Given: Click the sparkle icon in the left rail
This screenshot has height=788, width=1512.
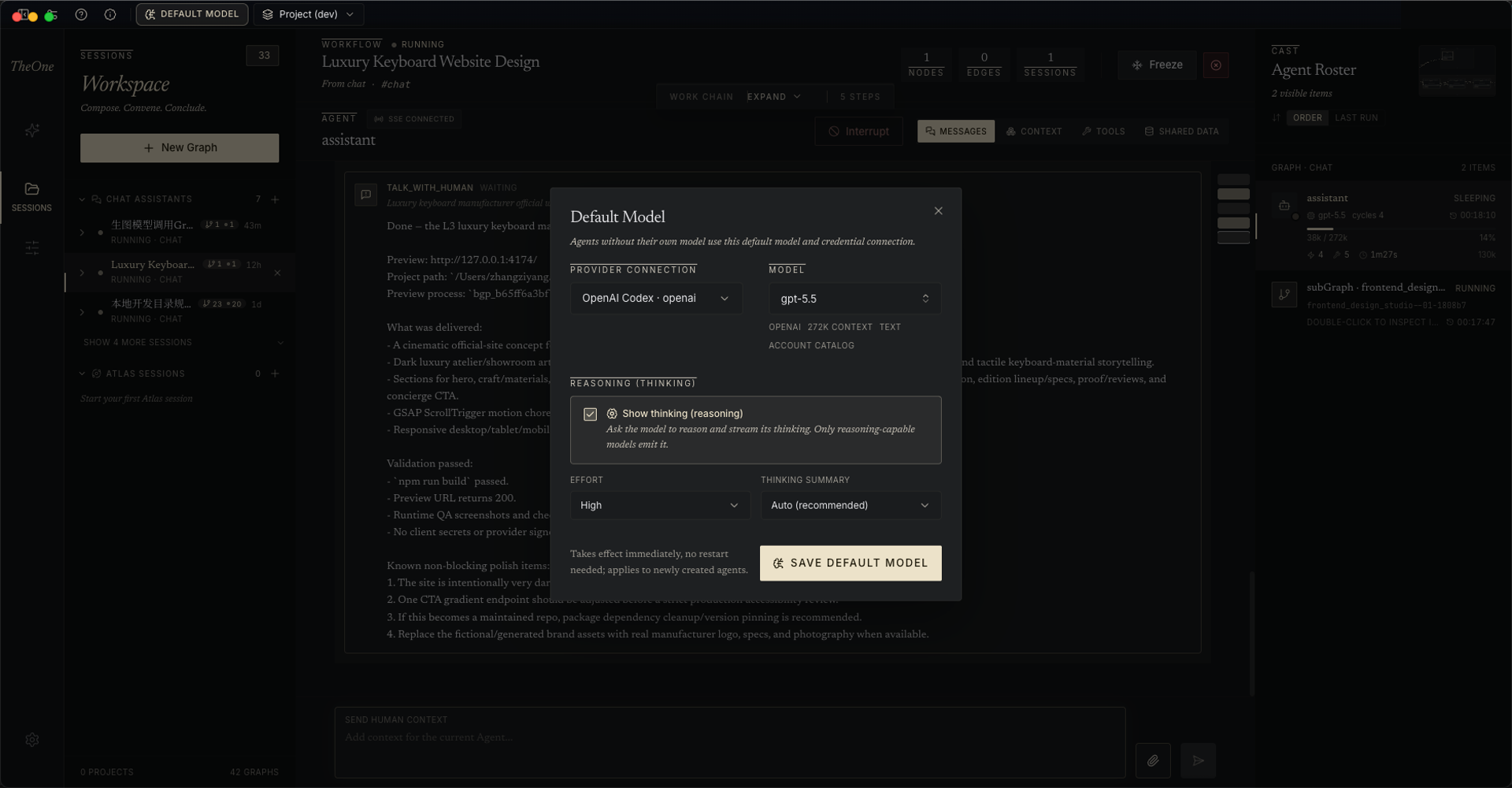Looking at the screenshot, I should [32, 130].
